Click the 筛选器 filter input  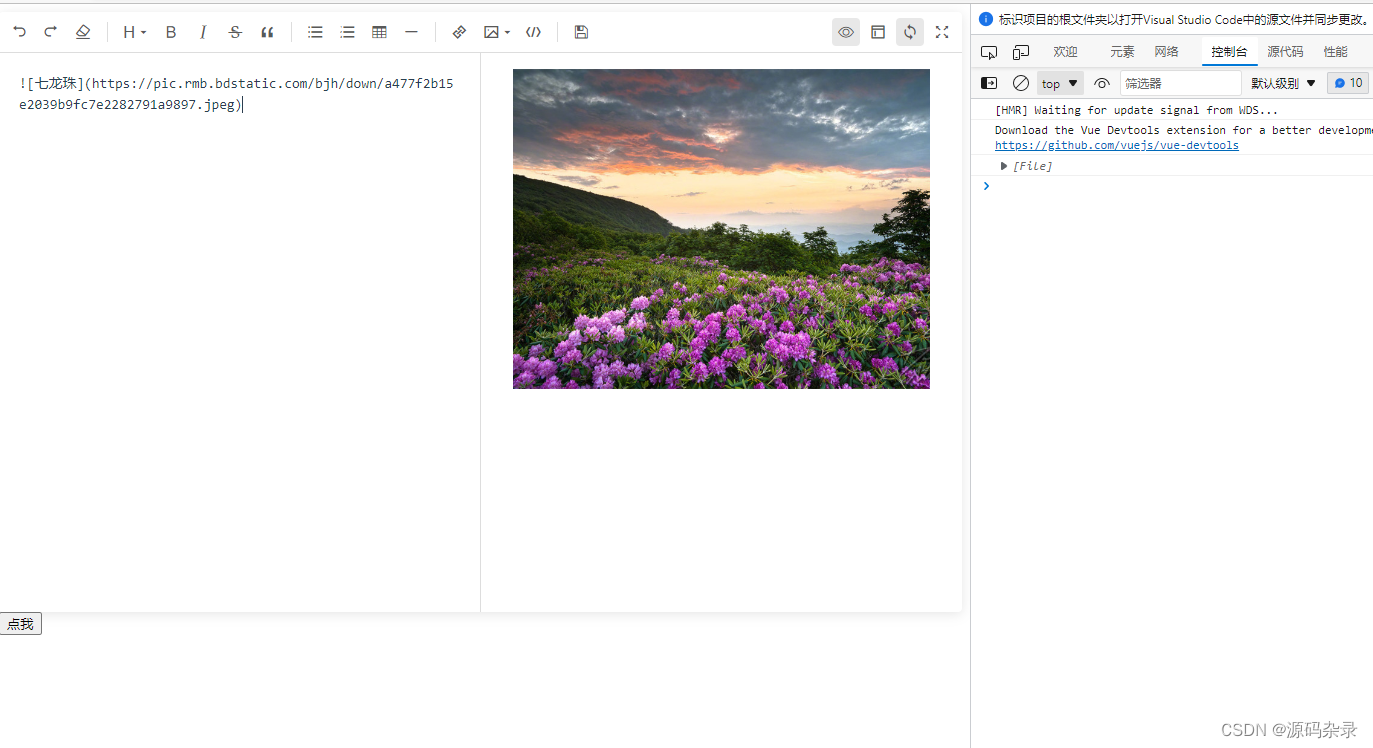pyautogui.click(x=1180, y=83)
